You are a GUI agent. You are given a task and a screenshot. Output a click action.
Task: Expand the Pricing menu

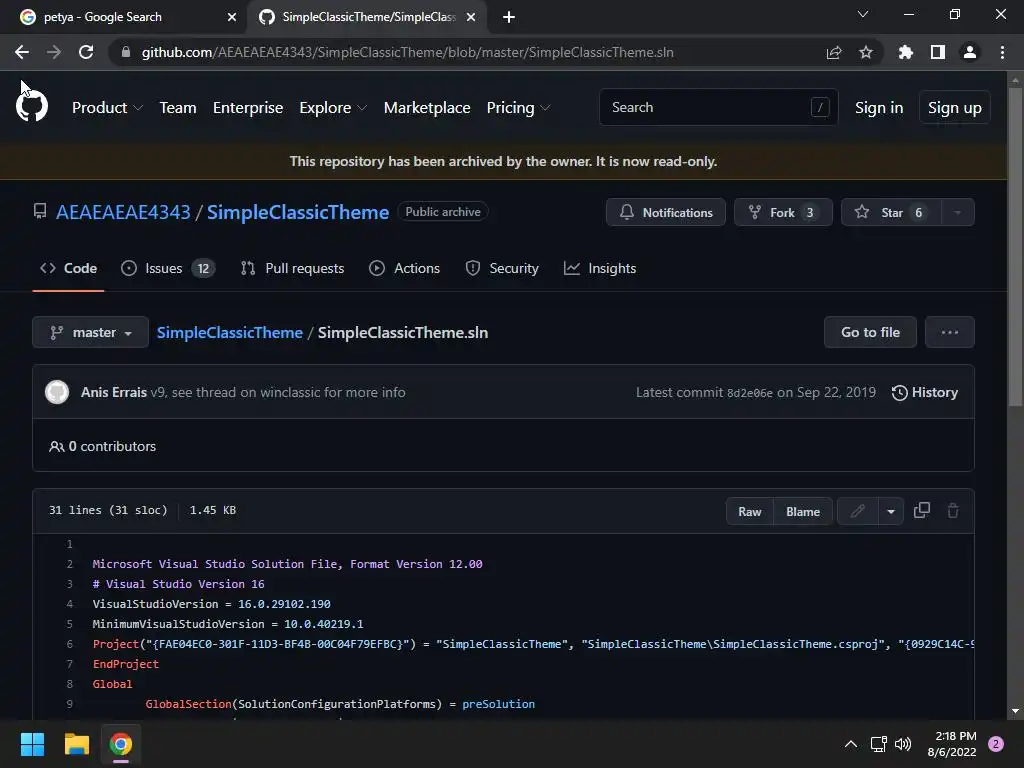[x=519, y=108]
